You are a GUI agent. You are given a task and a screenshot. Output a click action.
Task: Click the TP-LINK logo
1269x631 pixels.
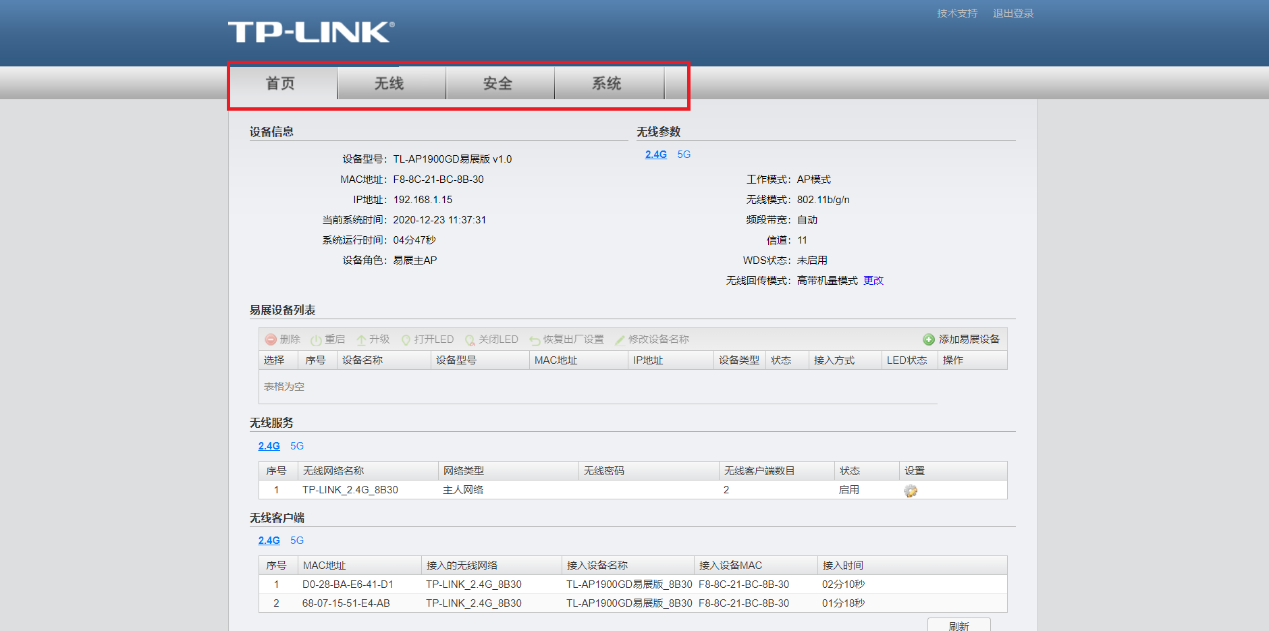(x=311, y=32)
